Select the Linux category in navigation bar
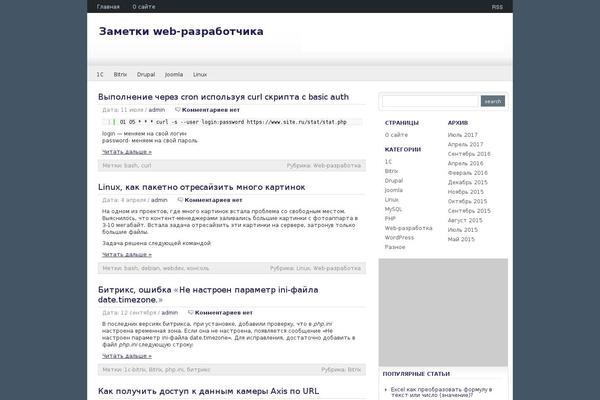This screenshot has width=600, height=400. click(200, 75)
